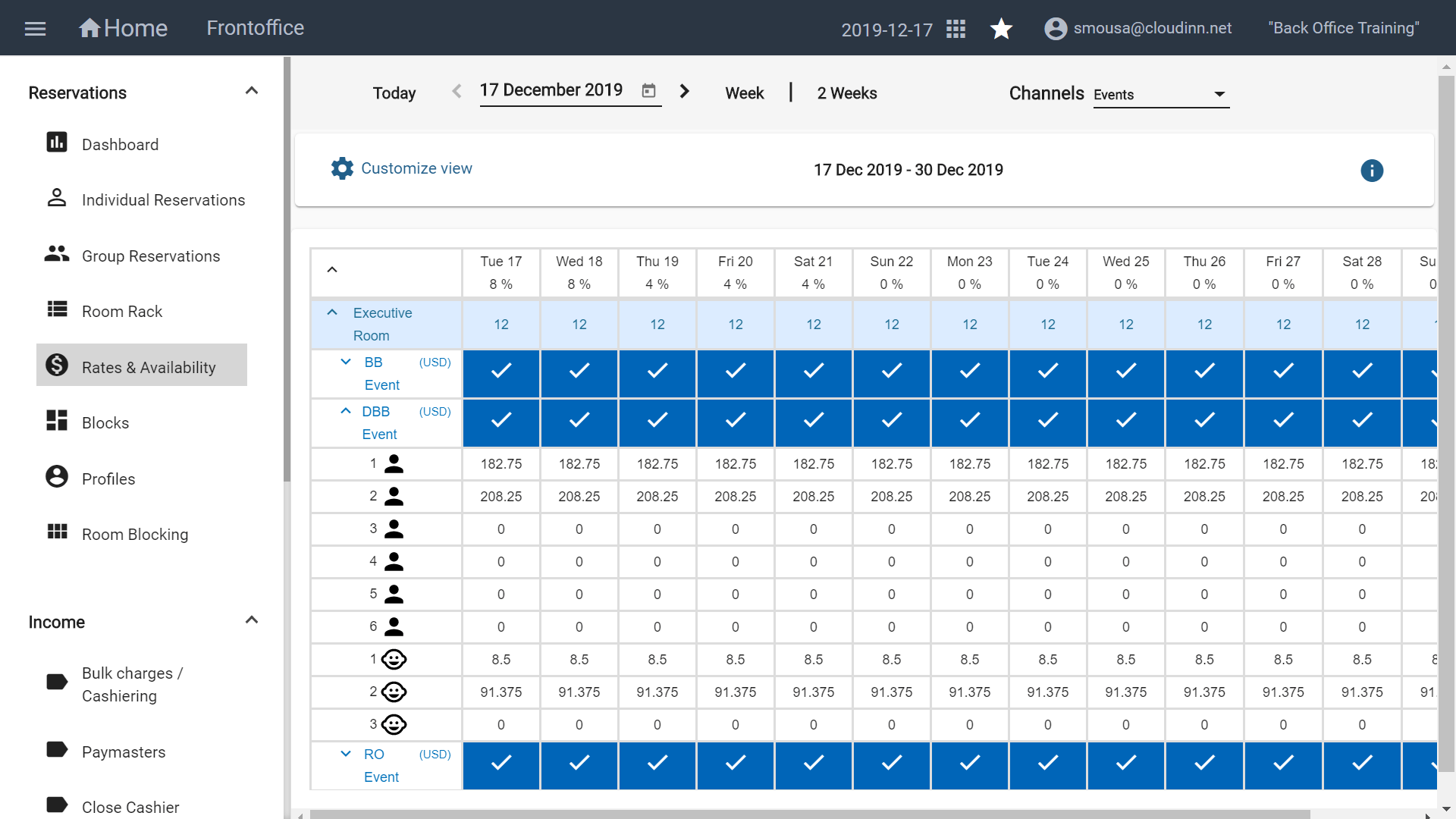
Task: Edit 1-adult DBB rate for Wed 18
Action: 579,464
